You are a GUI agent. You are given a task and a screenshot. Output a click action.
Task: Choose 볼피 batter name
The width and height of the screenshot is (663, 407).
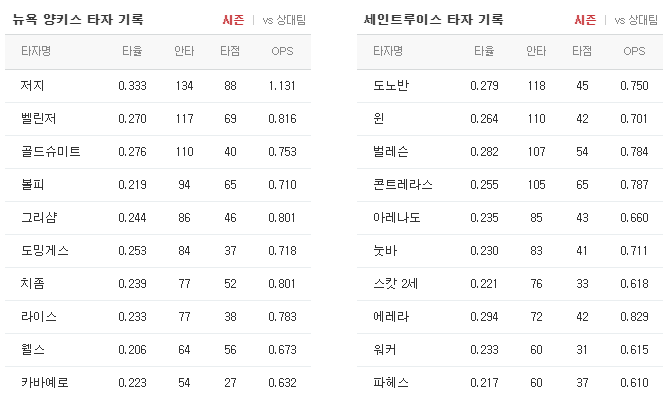point(33,184)
